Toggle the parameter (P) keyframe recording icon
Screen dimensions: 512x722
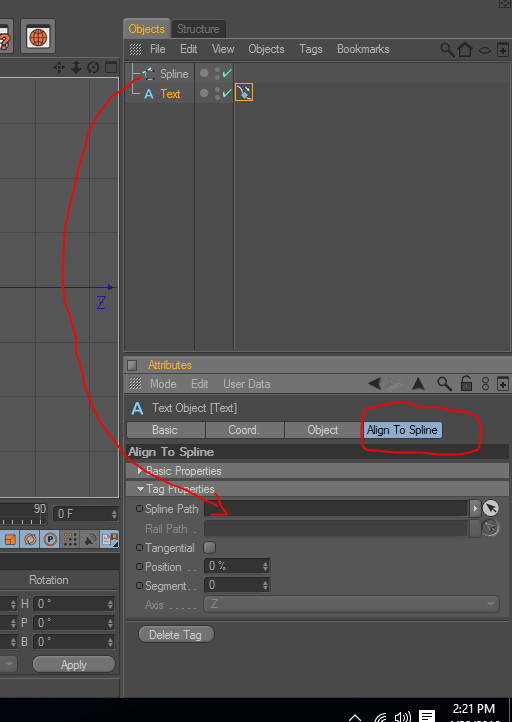point(50,539)
